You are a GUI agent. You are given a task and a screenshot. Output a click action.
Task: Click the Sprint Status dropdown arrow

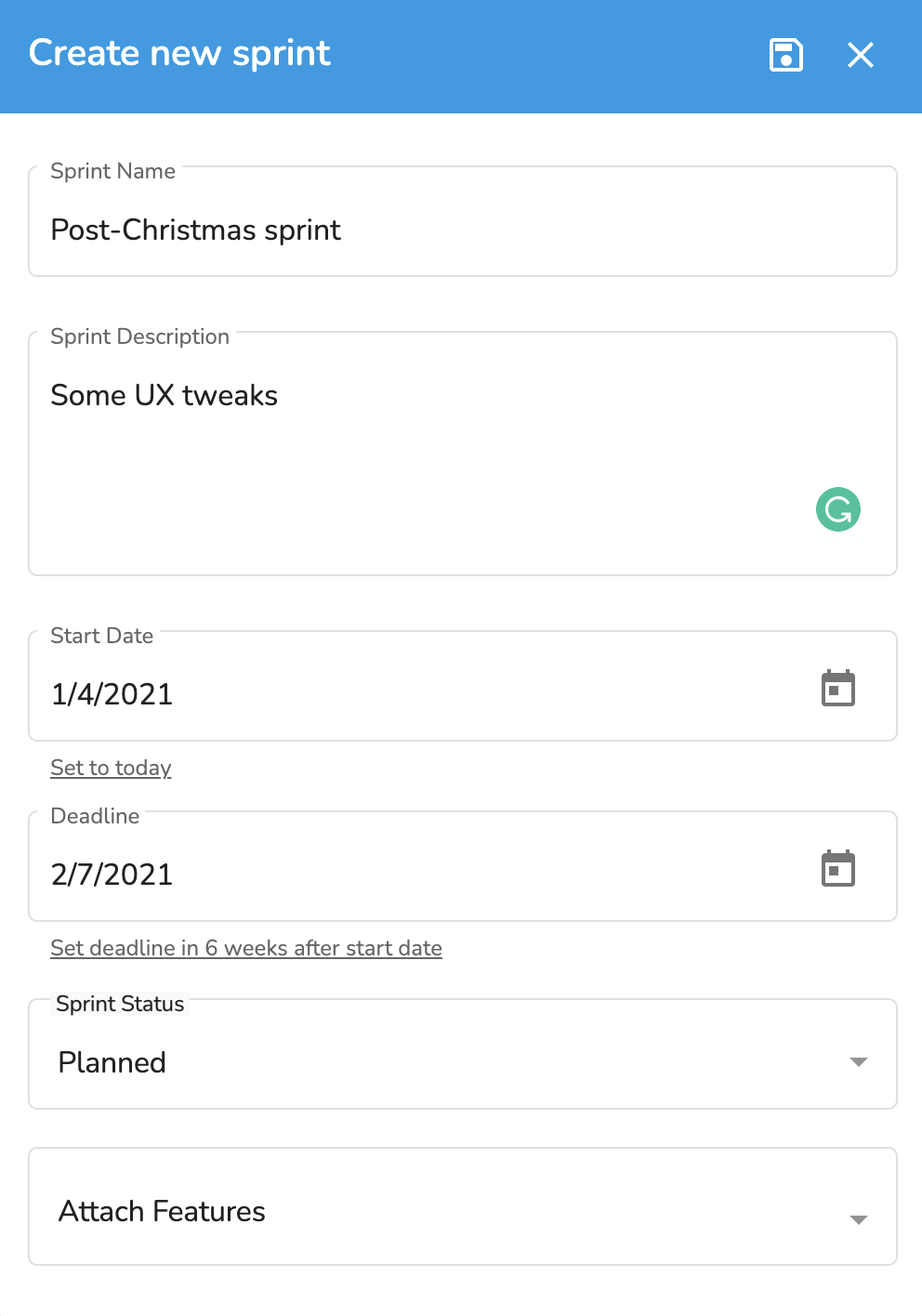click(859, 1061)
